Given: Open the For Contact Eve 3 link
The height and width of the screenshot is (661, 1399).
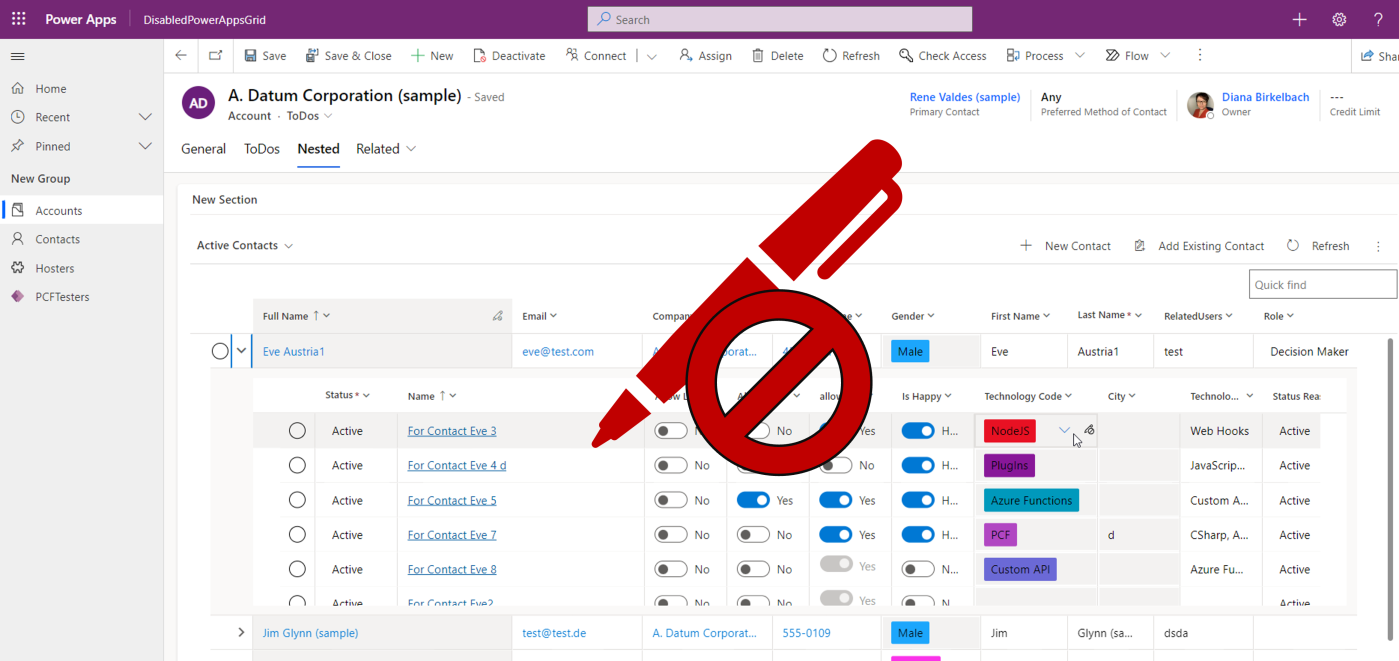Looking at the screenshot, I should [x=452, y=431].
